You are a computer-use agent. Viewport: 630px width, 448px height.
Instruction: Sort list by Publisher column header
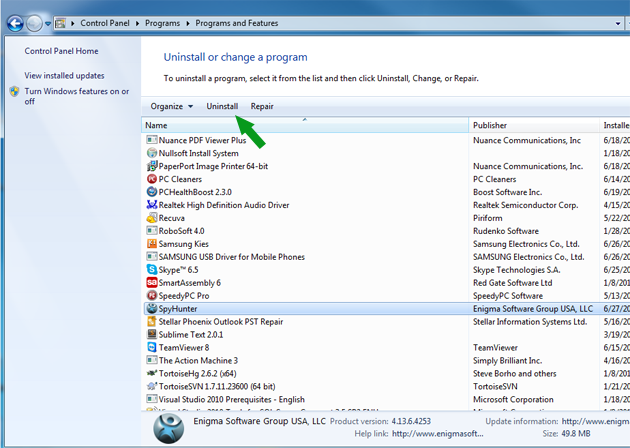pyautogui.click(x=534, y=125)
